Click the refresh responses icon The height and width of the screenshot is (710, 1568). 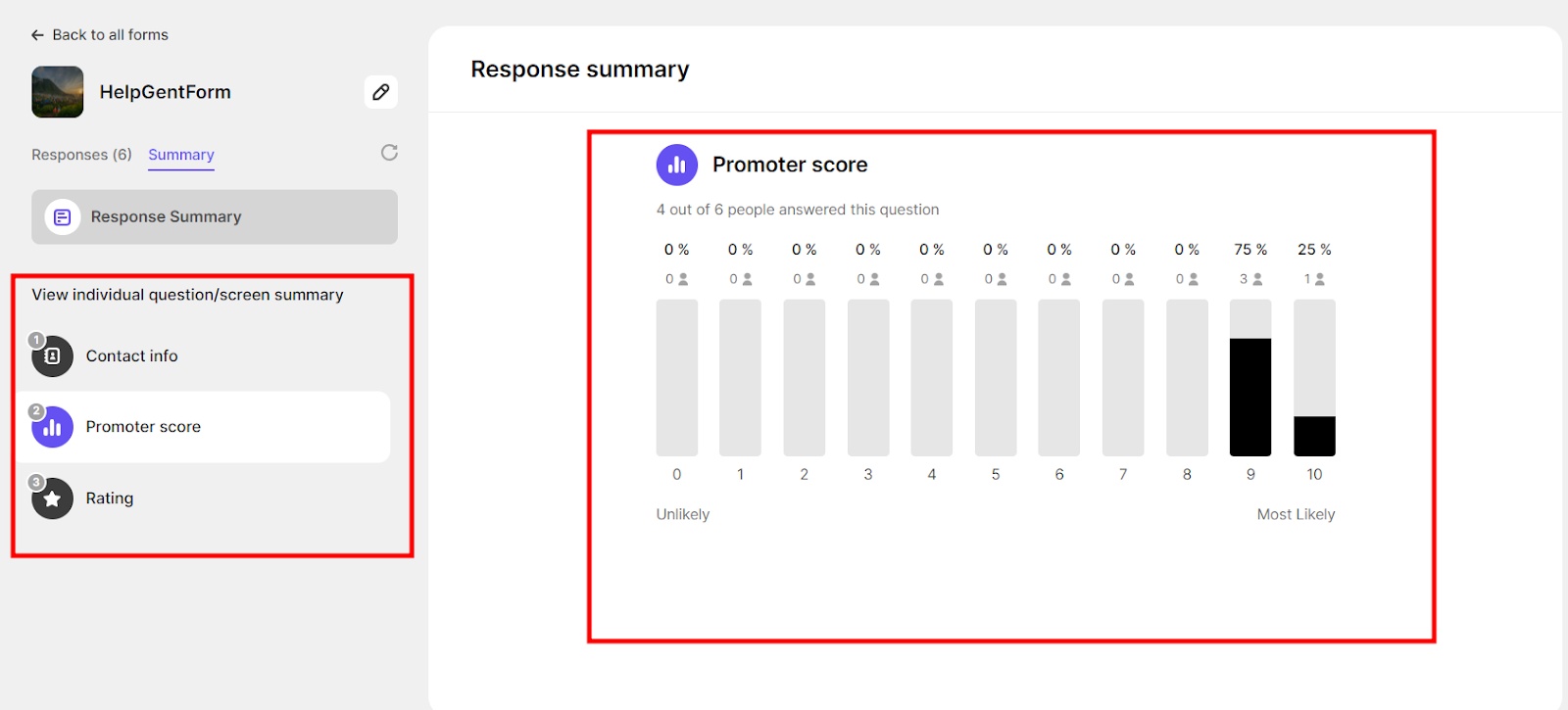389,153
